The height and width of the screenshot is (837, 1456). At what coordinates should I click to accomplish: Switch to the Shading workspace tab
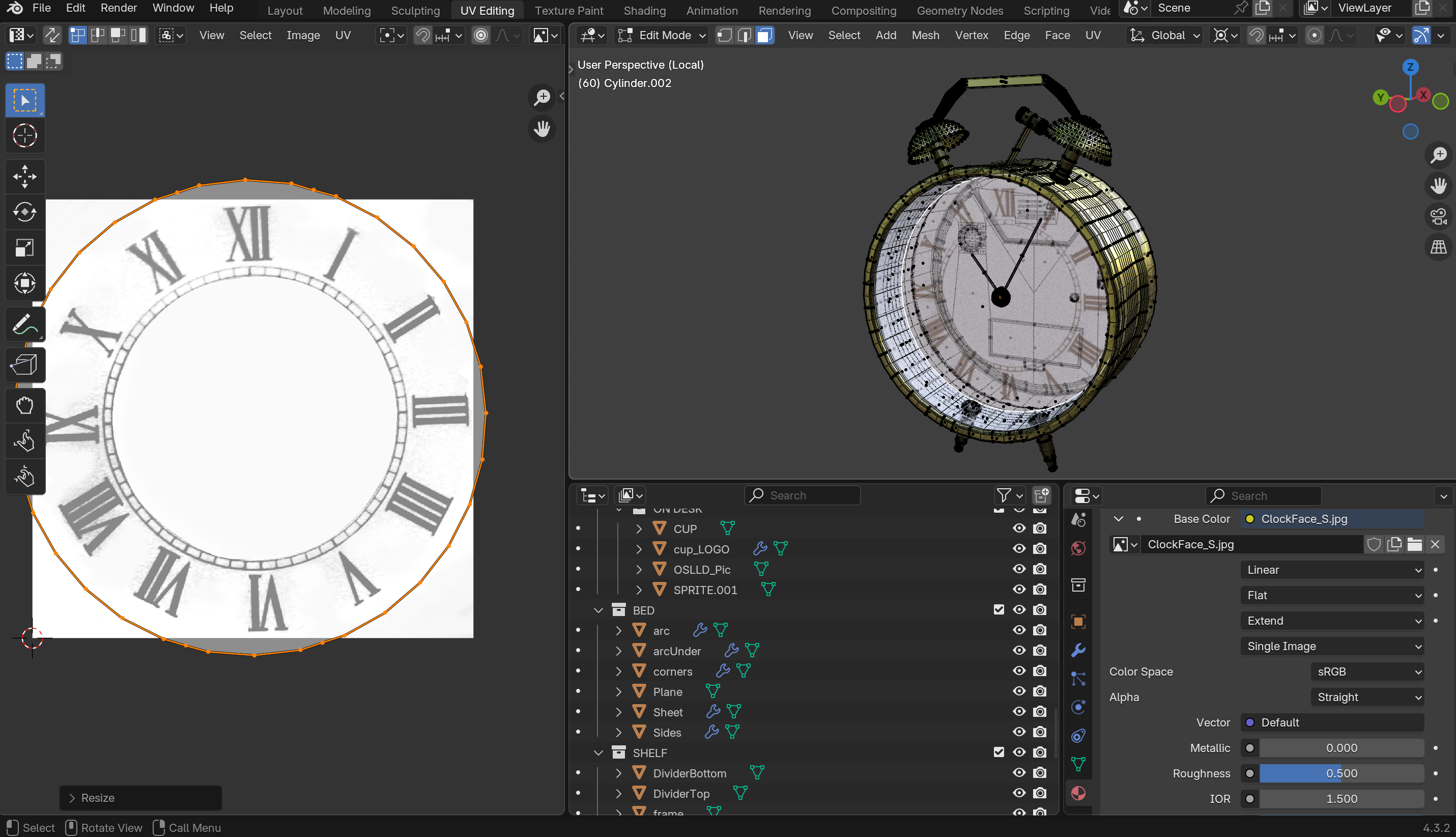click(x=645, y=10)
